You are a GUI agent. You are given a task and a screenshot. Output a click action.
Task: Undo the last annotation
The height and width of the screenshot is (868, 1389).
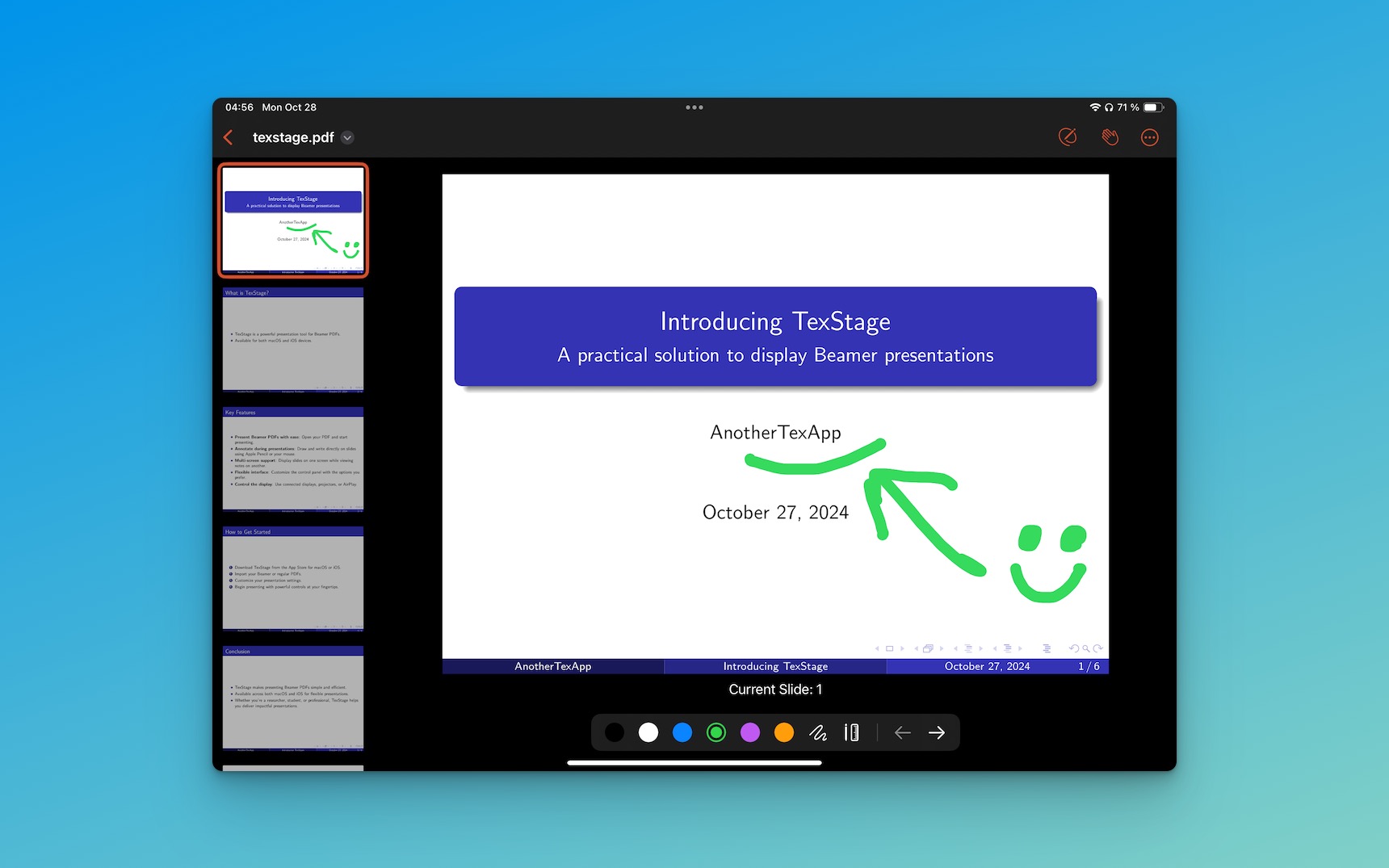click(1074, 648)
